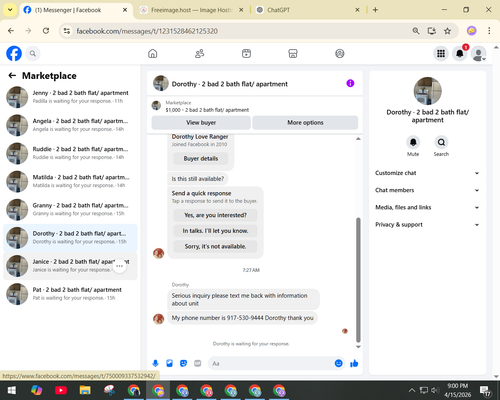Viewport: 500px width, 400px height.
Task: Open Angela conversation
Action: (x=70, y=125)
